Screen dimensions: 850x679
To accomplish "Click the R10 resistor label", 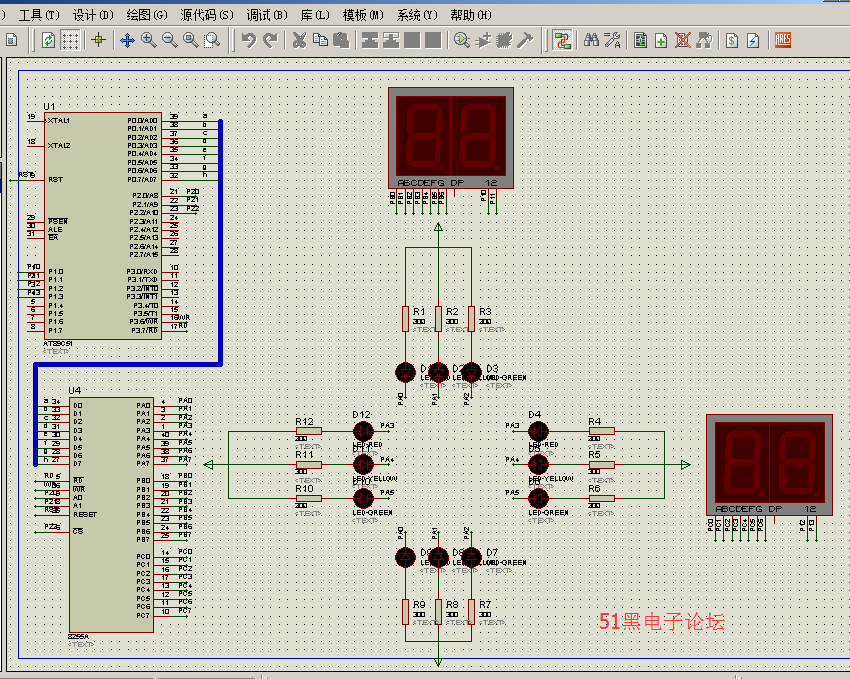I will 305,488.
